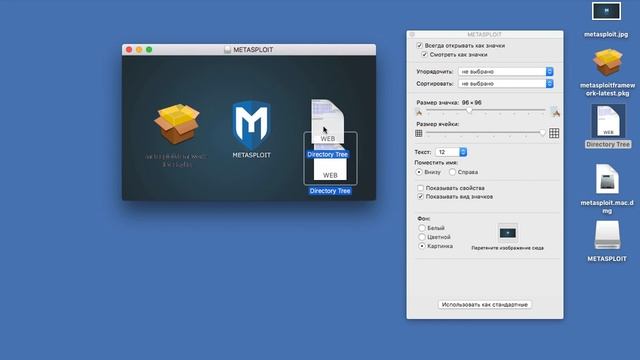This screenshot has height=360, width=640.
Task: Click the grid spacing slider track
Action: coord(486,133)
